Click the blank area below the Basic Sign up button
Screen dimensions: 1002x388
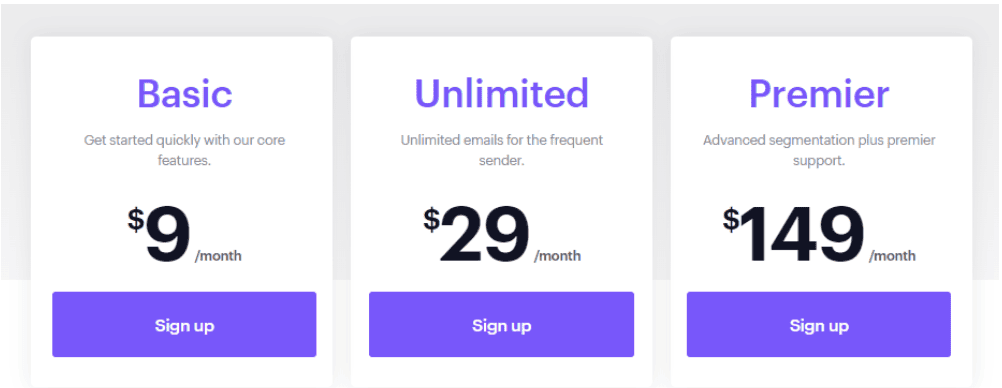point(184,372)
